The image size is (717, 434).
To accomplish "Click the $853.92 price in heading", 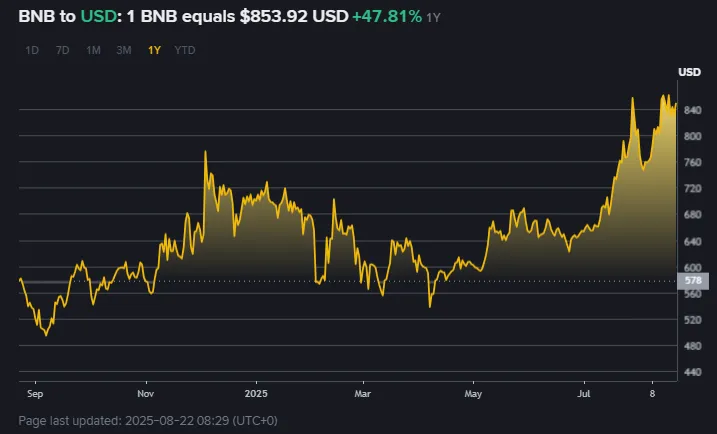I will (273, 16).
